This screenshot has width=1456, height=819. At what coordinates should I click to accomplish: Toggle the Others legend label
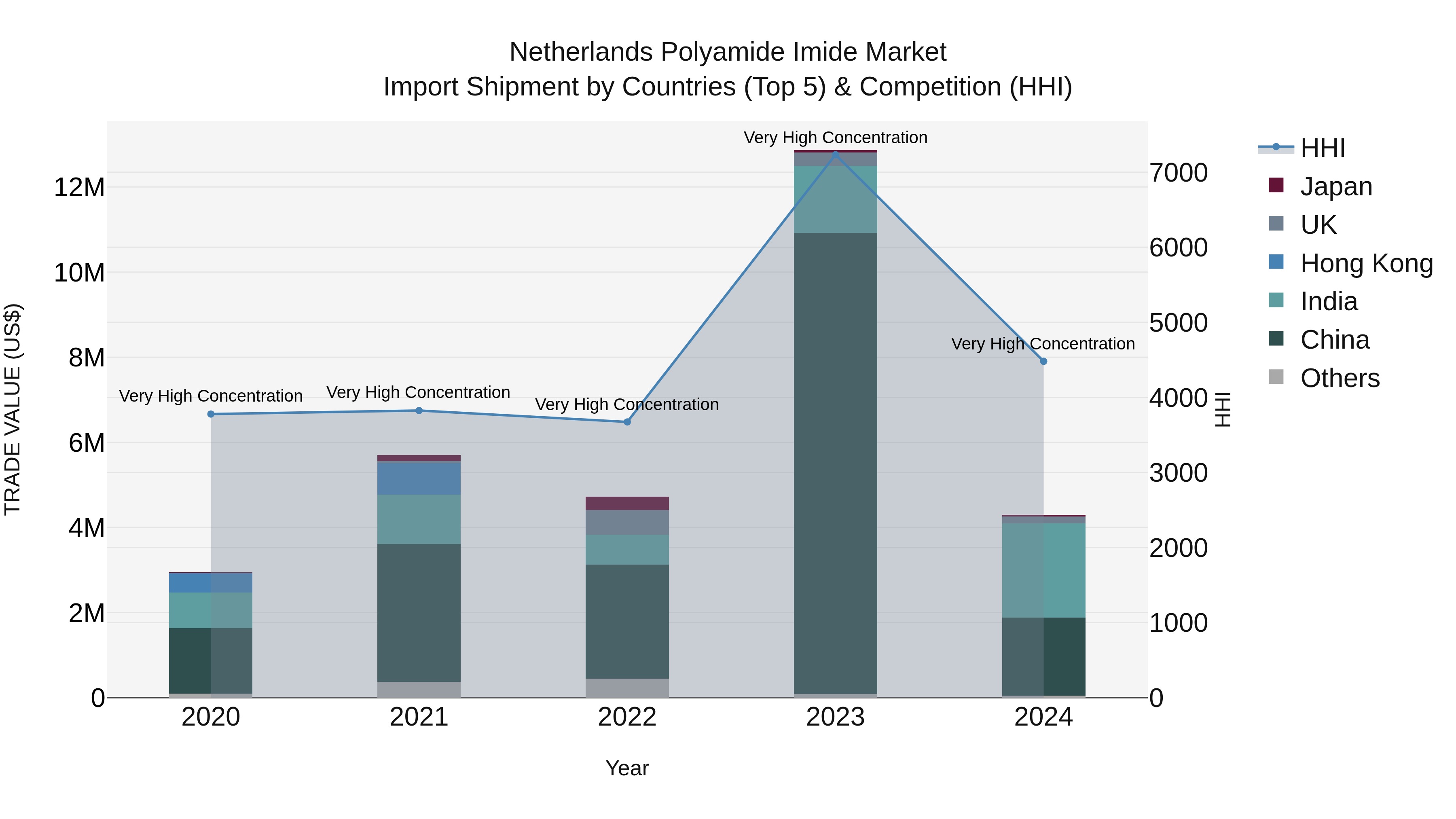coord(1340,378)
